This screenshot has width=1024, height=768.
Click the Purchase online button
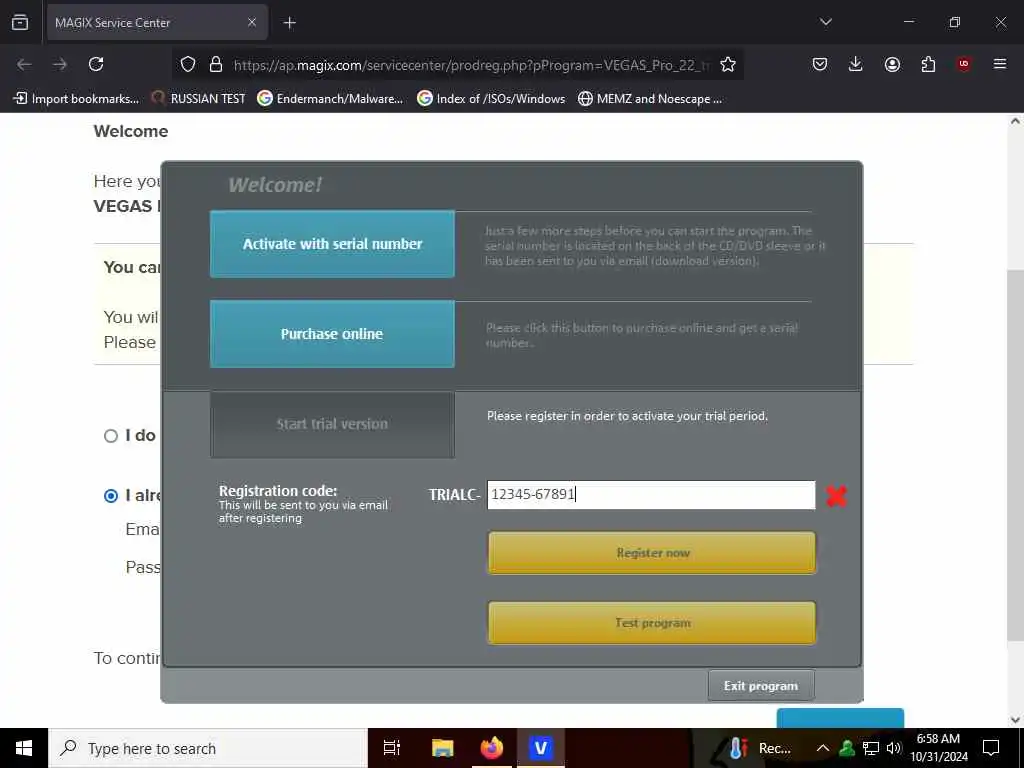[x=332, y=334]
